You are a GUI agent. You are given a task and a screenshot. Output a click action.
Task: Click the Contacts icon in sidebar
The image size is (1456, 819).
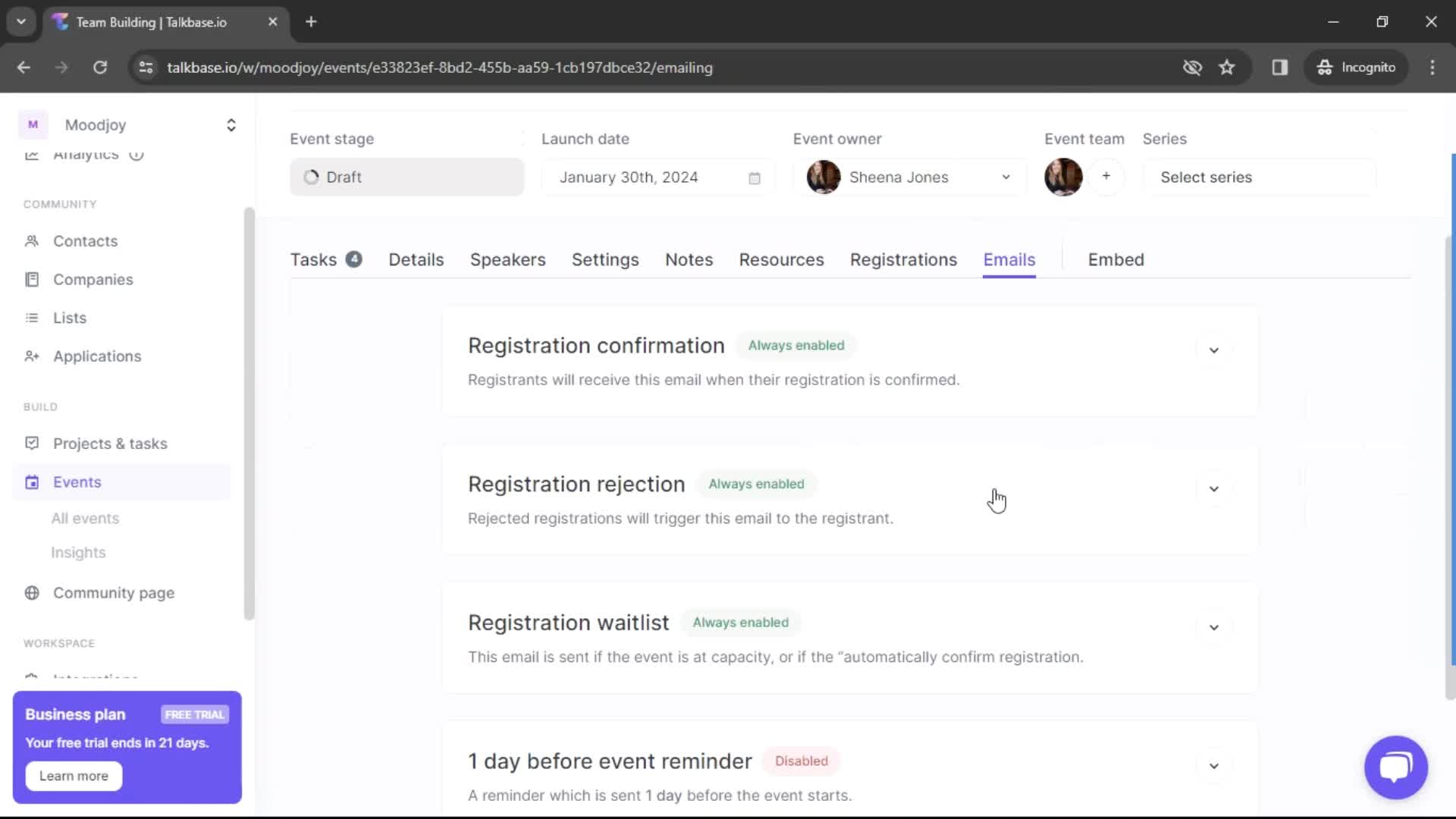coord(31,240)
